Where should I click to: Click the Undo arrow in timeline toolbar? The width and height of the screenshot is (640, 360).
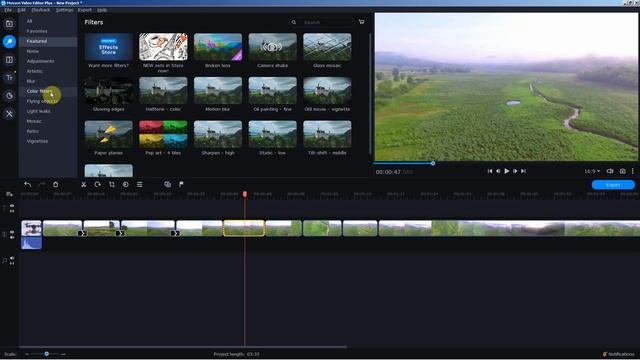pos(27,184)
